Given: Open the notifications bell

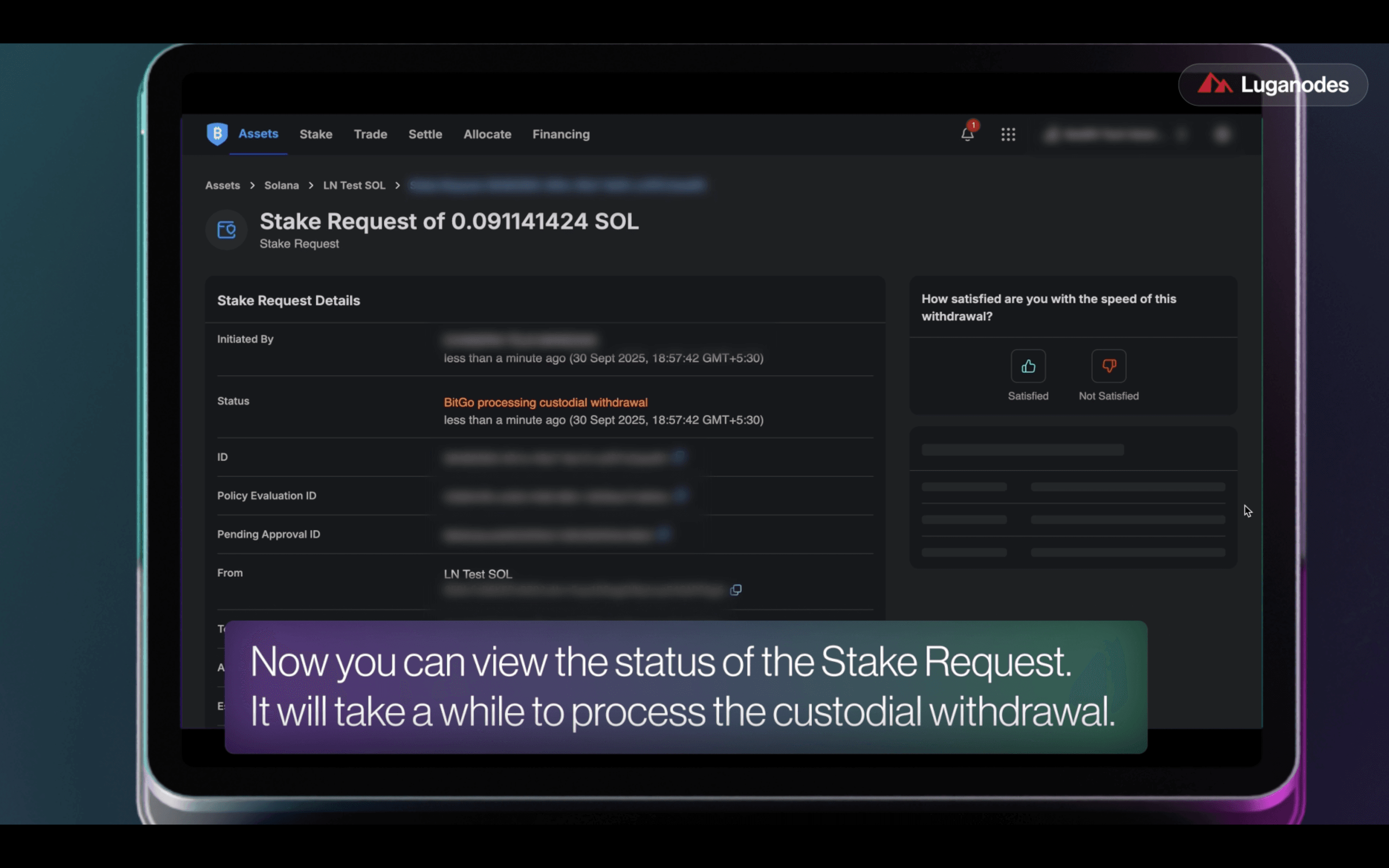Looking at the screenshot, I should point(967,135).
